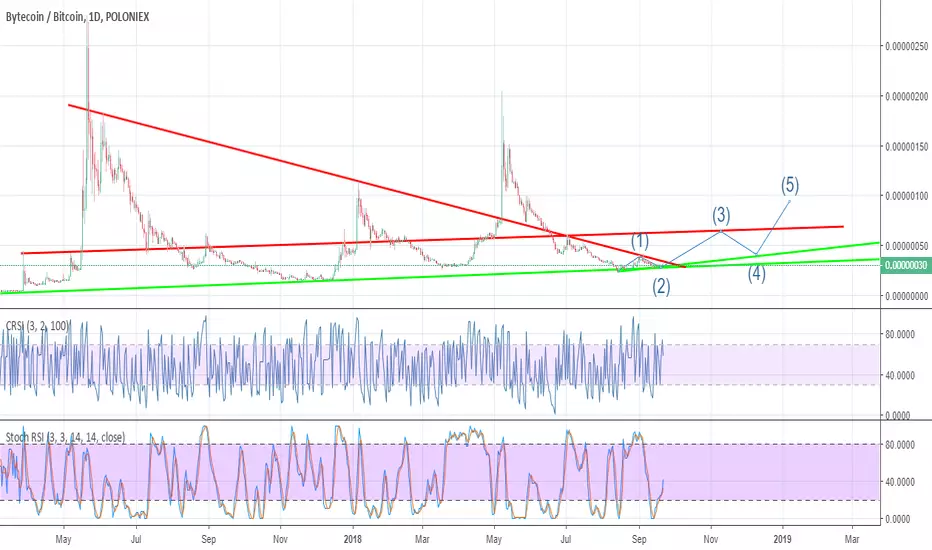
Task: Click the Bytecoin / Bitcoin chart title
Action: [x=77, y=17]
